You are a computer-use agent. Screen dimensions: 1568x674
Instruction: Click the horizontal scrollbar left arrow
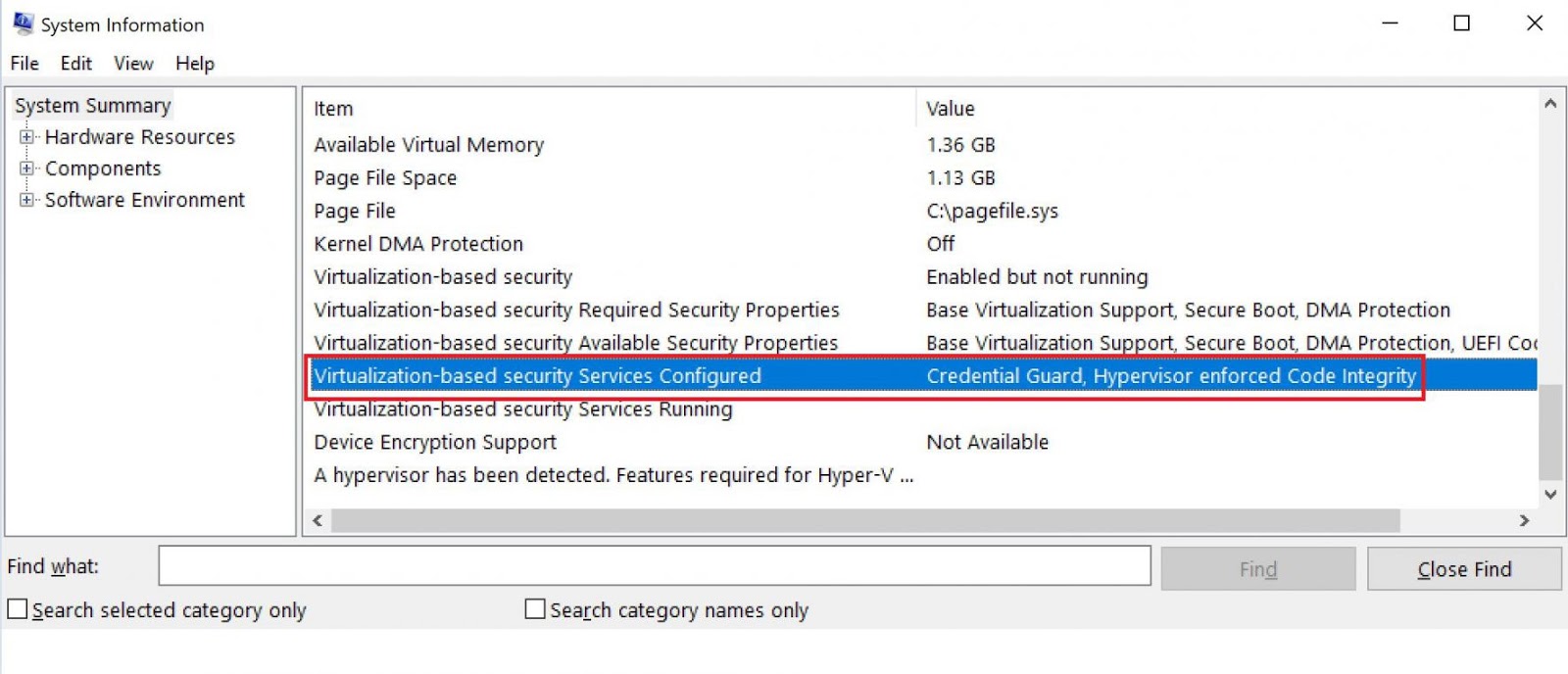317,520
